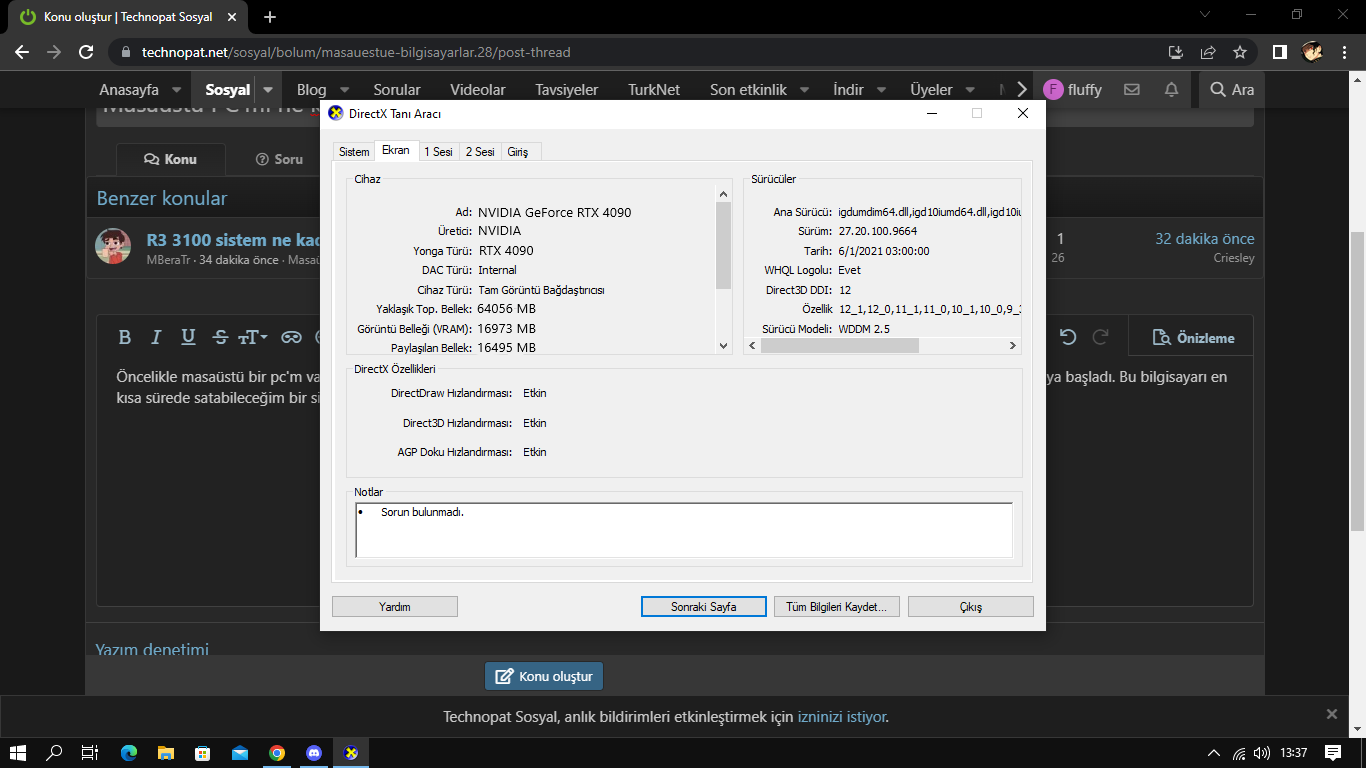1366x768 pixels.
Task: Install the Technopat app from address bar
Action: [x=1176, y=52]
